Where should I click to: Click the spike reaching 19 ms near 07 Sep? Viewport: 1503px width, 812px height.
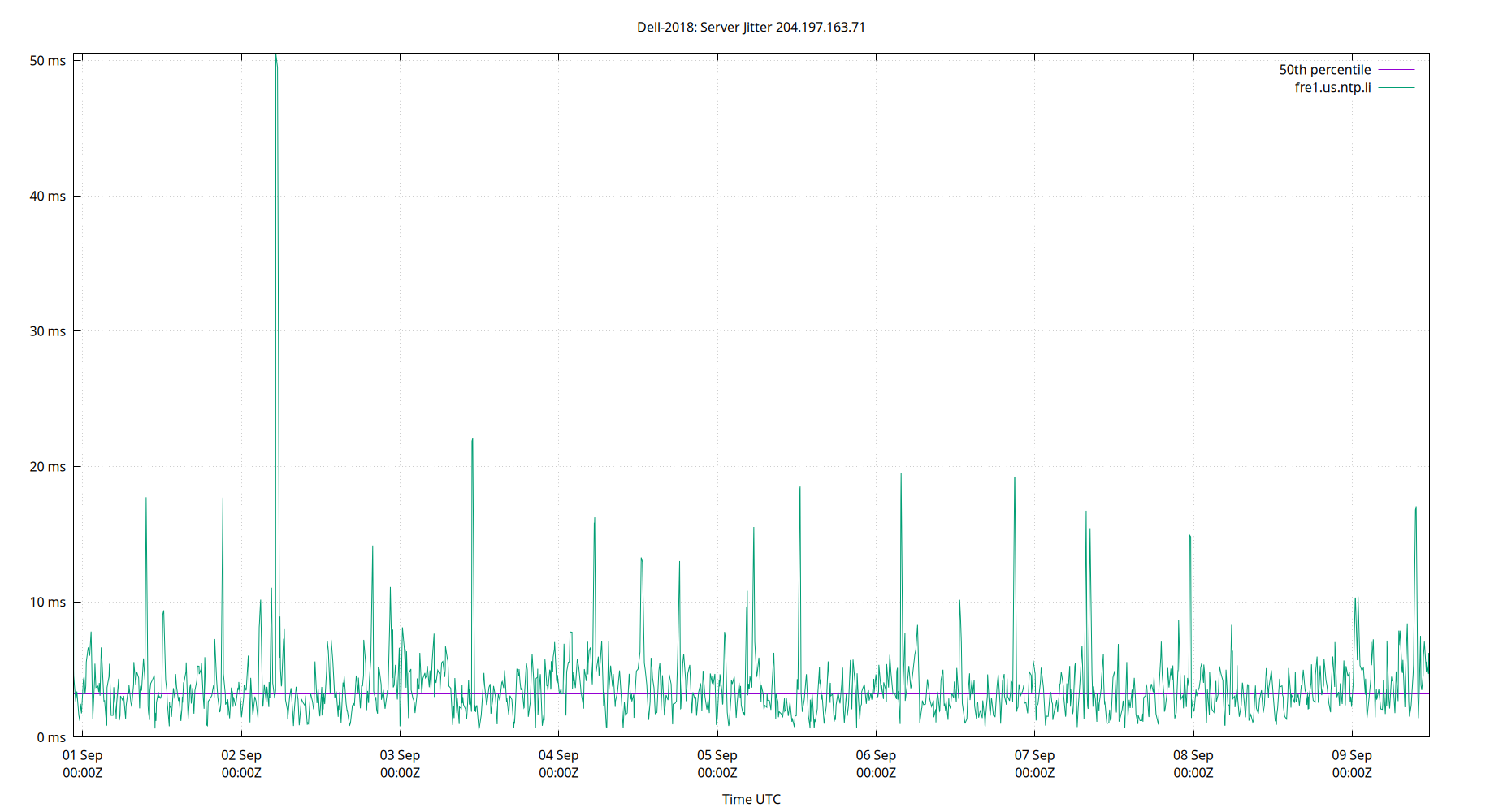pos(1014,479)
